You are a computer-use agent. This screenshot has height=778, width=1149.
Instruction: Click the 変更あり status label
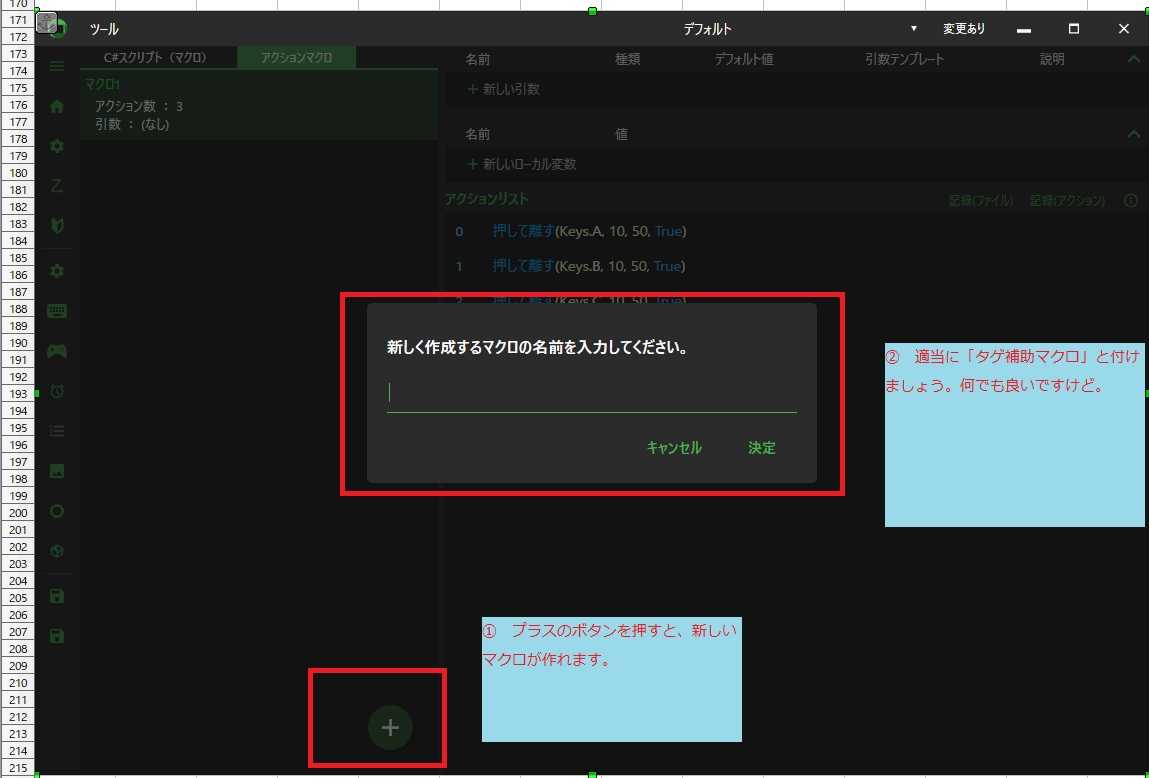964,29
